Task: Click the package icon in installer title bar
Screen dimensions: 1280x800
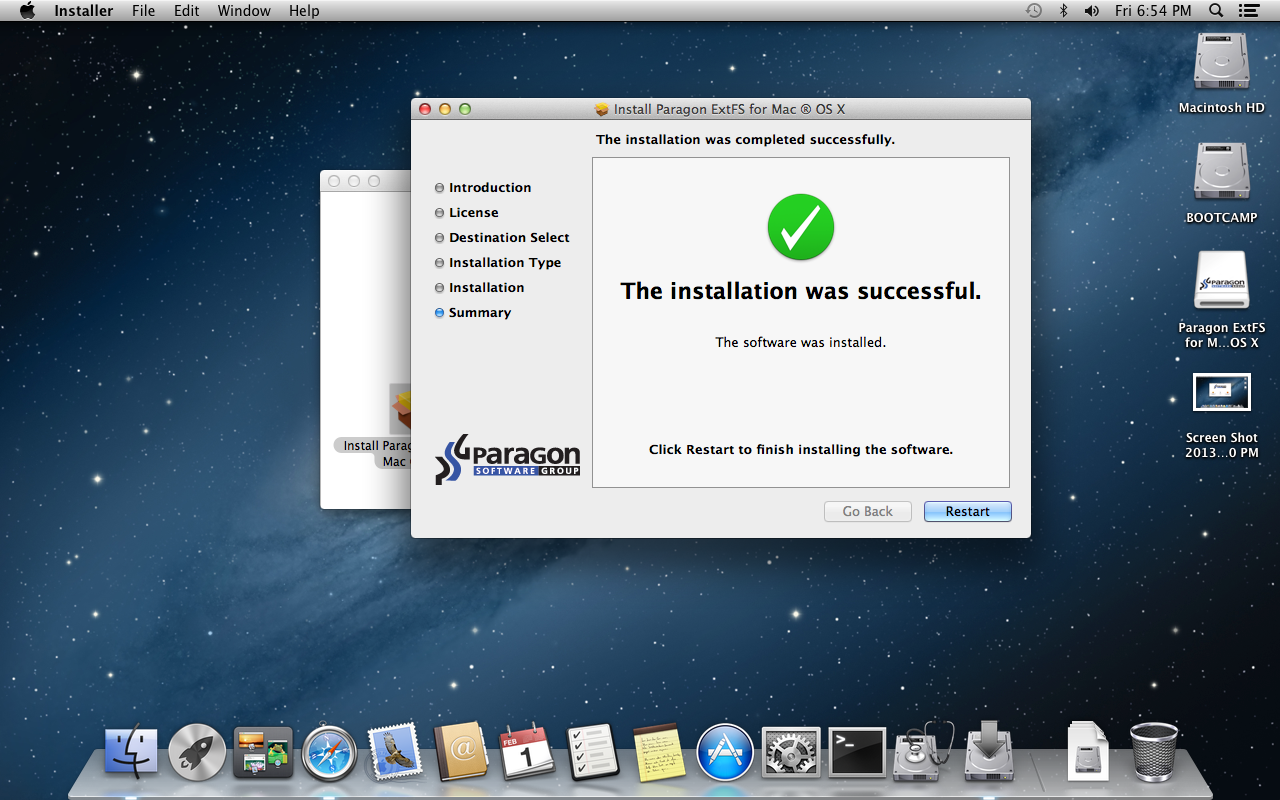Action: [602, 109]
